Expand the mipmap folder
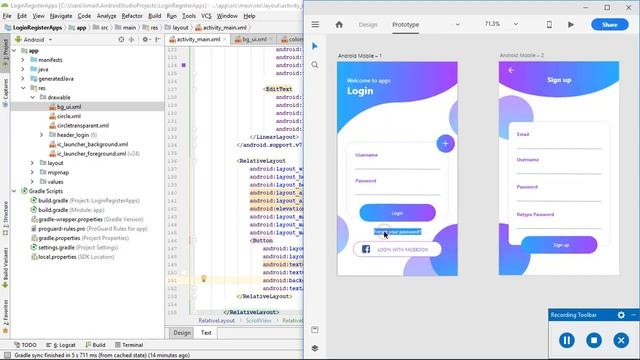This screenshot has width=640, height=360. click(33, 173)
